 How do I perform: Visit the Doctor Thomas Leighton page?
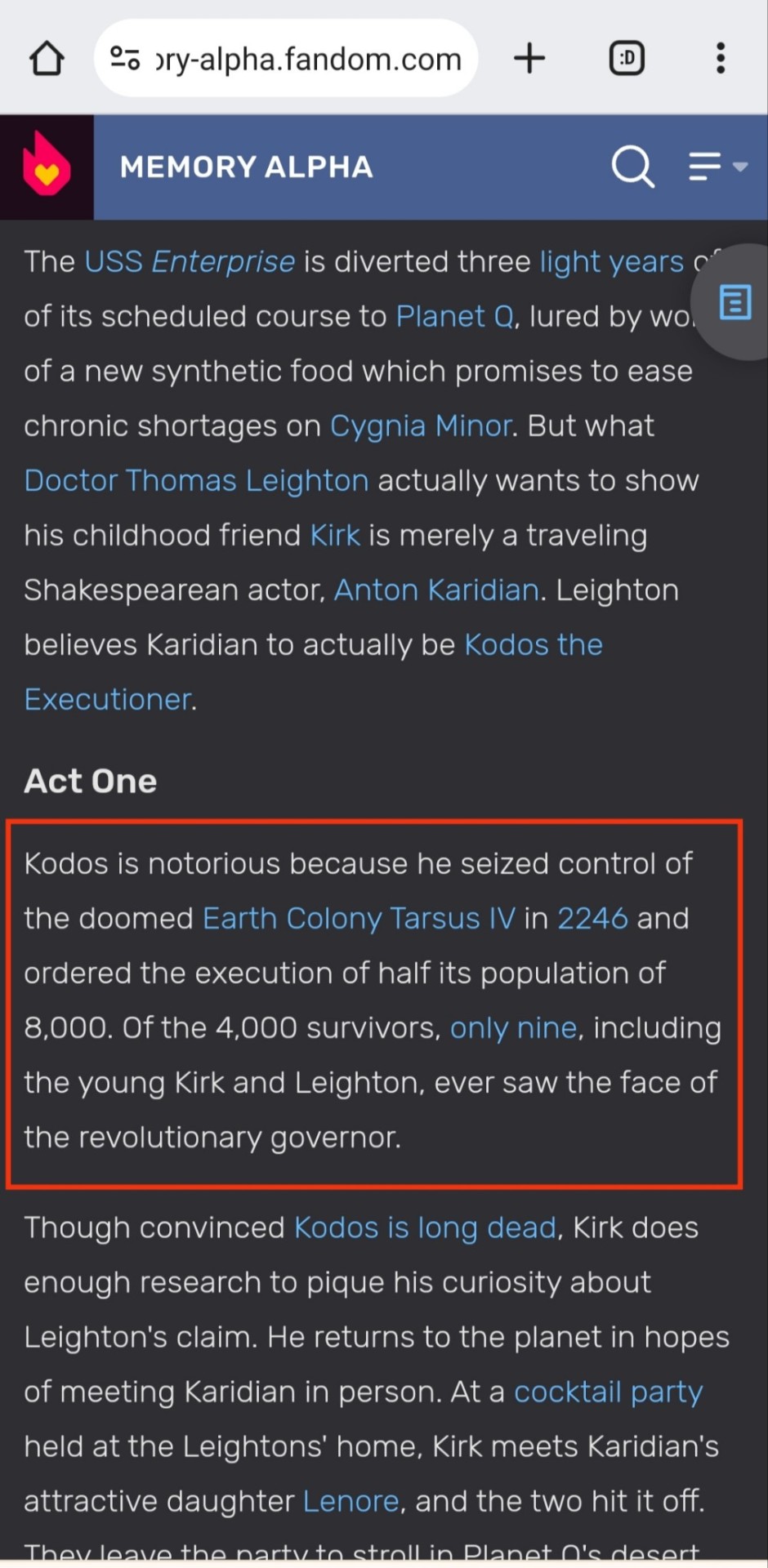tap(196, 480)
